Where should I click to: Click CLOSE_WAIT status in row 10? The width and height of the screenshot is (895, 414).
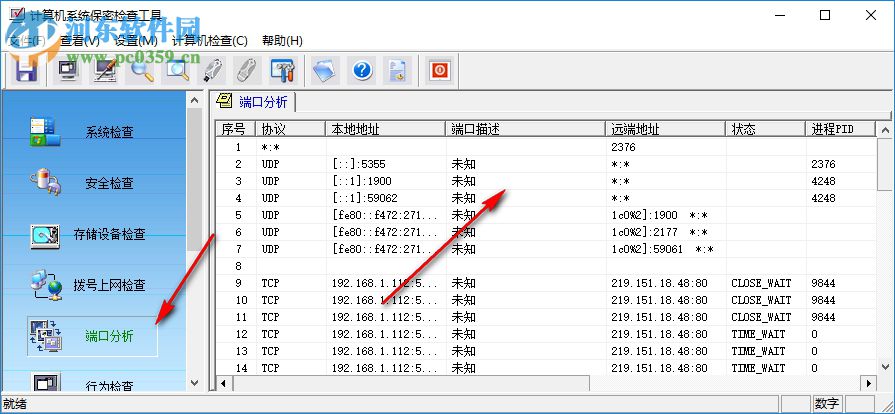point(761,300)
